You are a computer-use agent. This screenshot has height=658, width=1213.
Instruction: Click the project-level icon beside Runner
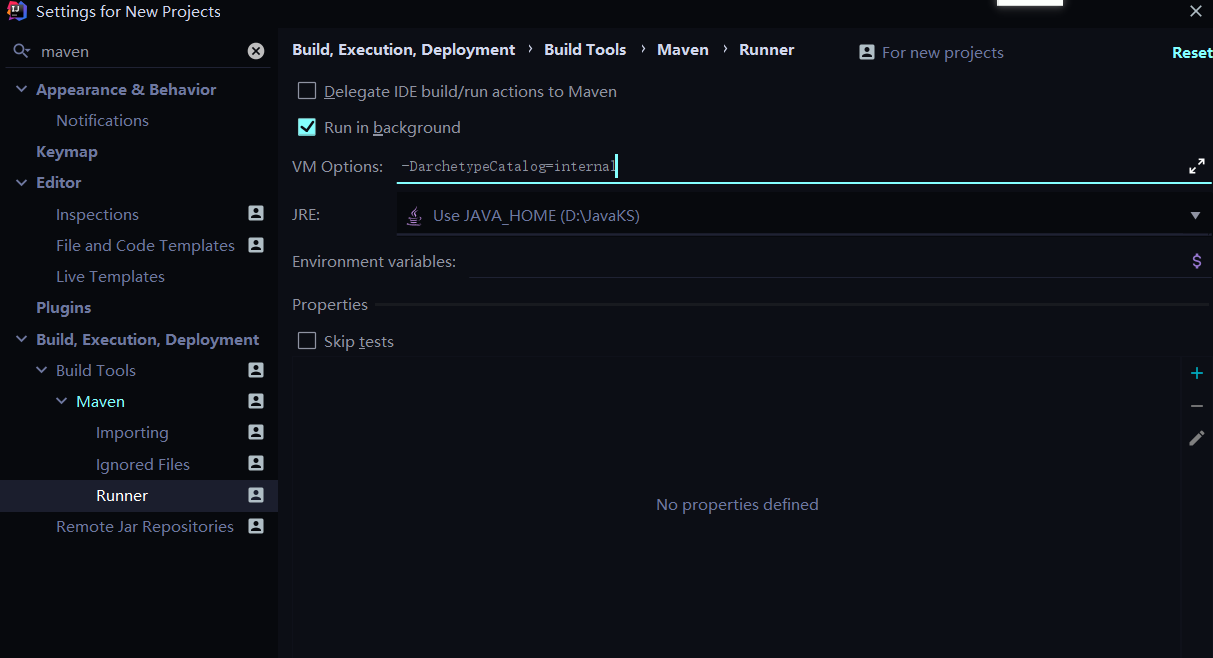pos(256,495)
